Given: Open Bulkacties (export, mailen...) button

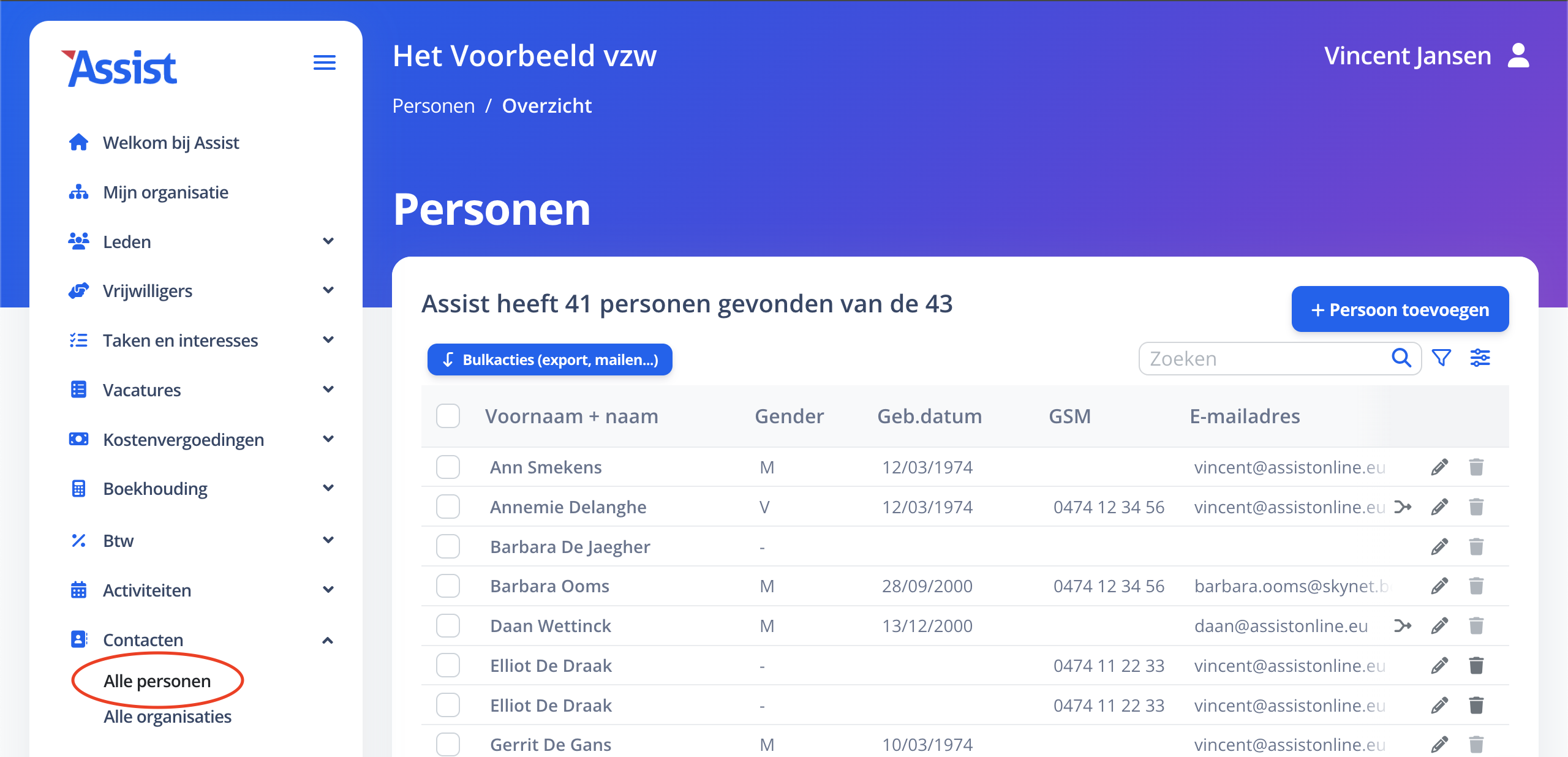Looking at the screenshot, I should (x=549, y=360).
